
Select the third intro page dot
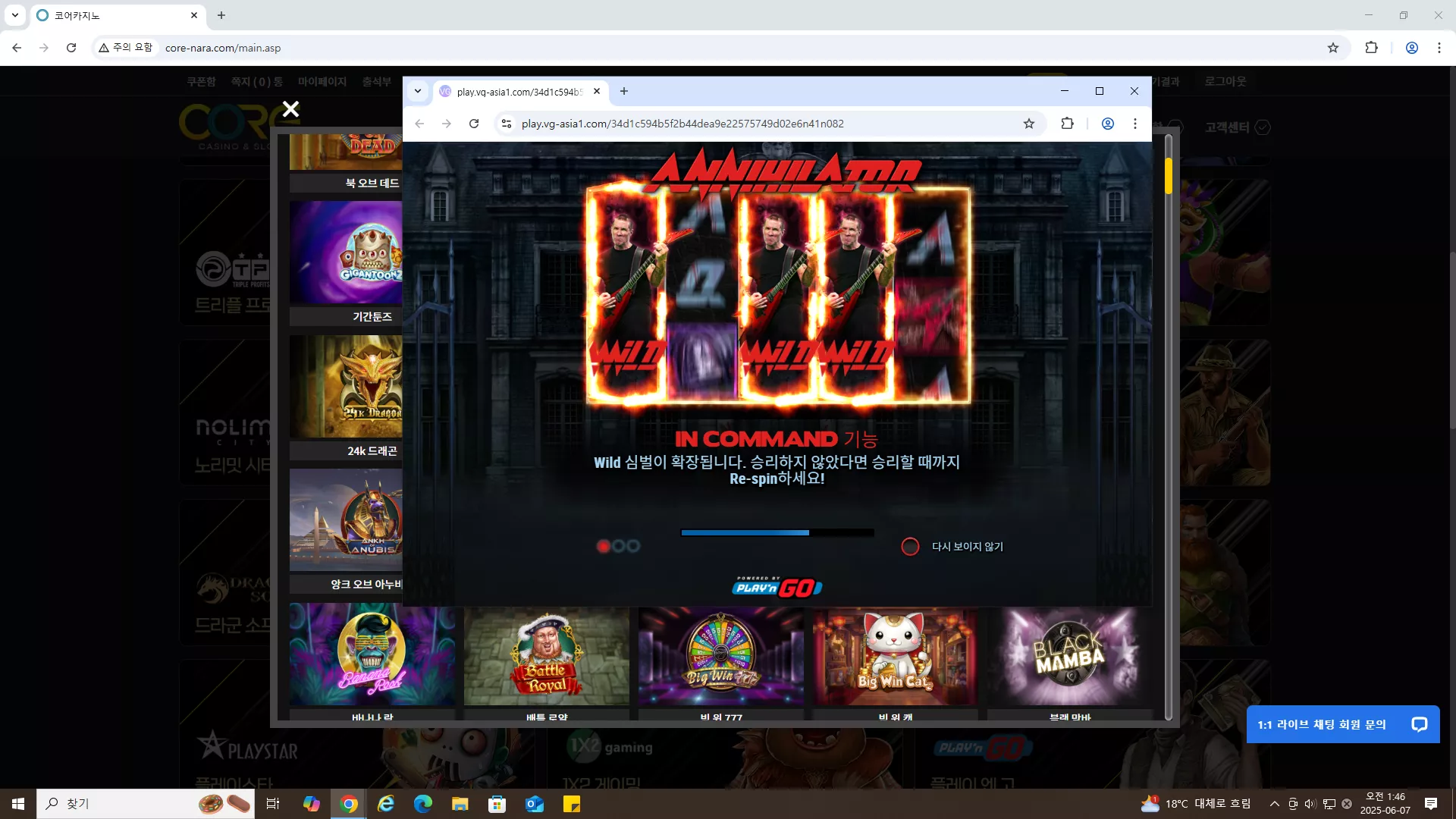[x=633, y=546]
